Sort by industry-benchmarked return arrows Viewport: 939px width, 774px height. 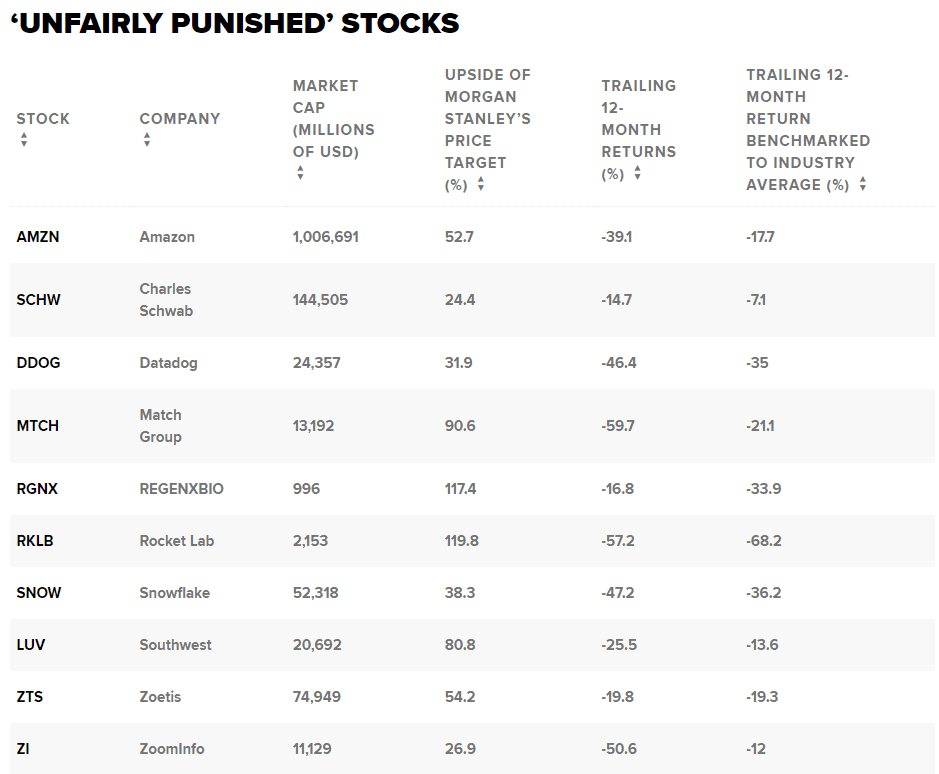click(862, 184)
